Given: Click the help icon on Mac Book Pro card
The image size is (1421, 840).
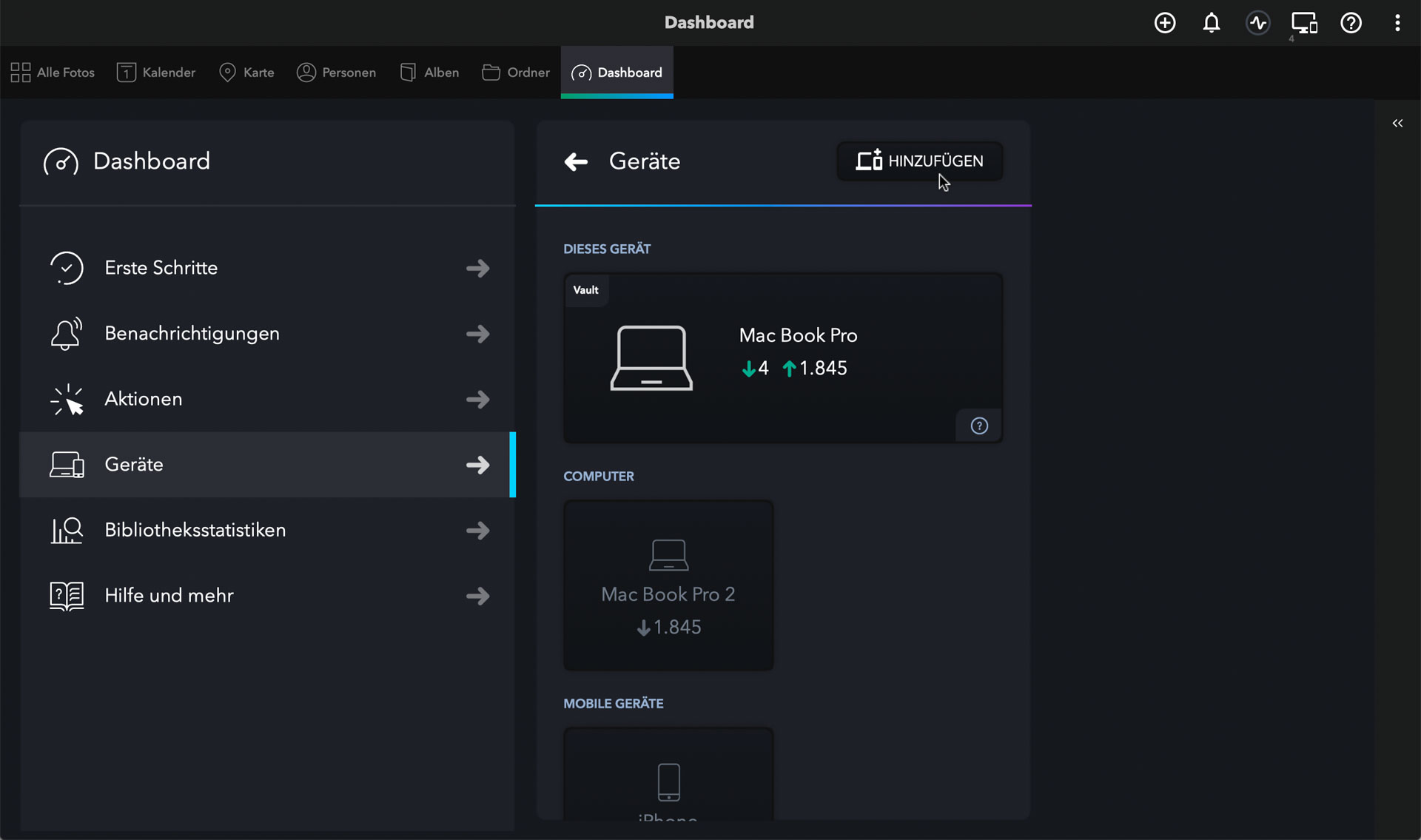Looking at the screenshot, I should click(x=979, y=426).
